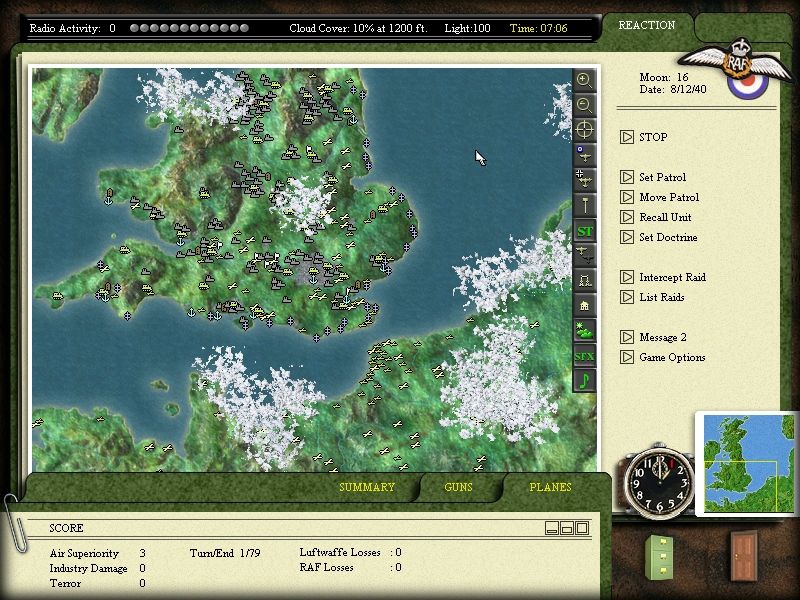Click the house icon in map toolbar
Screen dimensions: 800x600
(585, 305)
